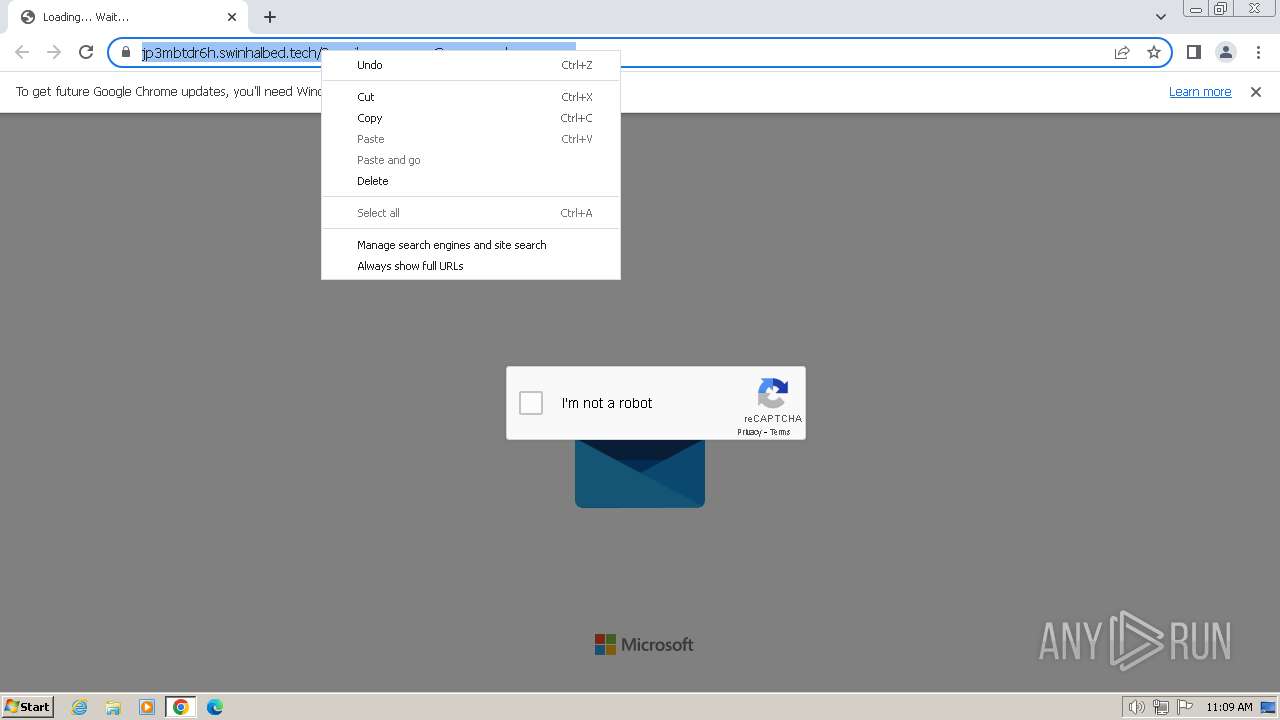Click the system clock showing 11:09 AM

pos(1229,707)
